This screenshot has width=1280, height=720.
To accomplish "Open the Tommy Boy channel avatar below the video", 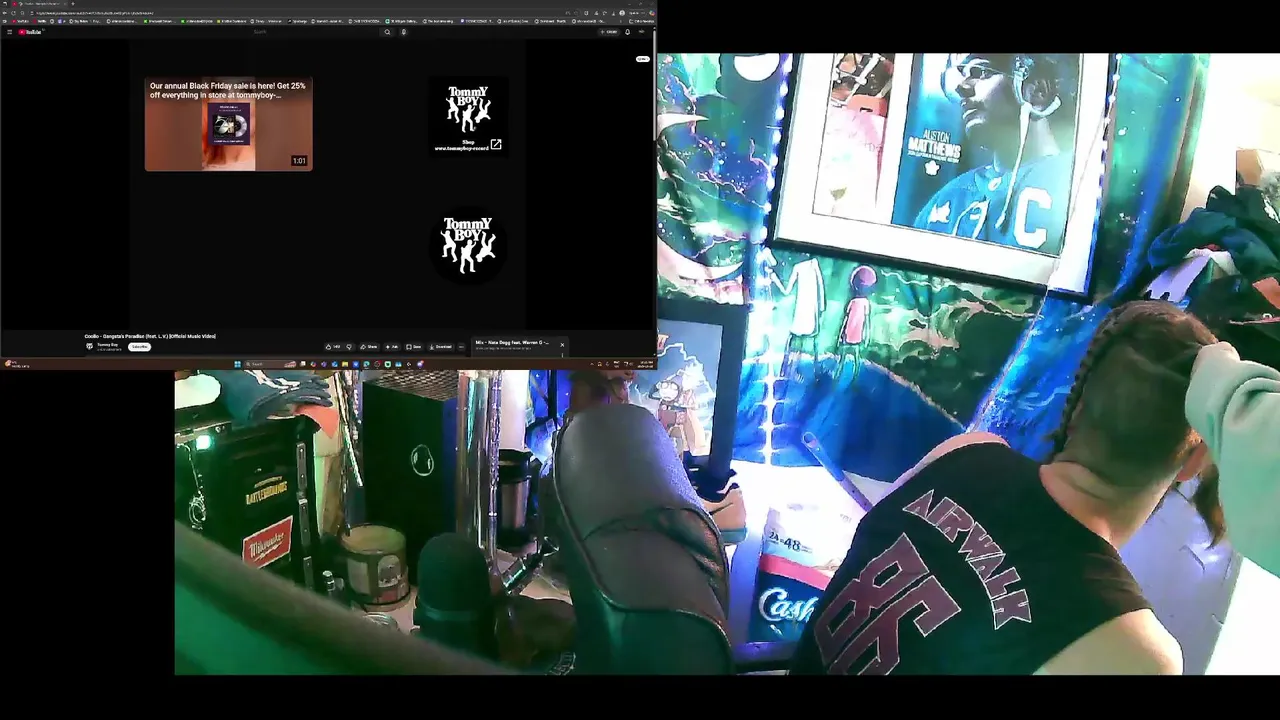I will click(90, 346).
